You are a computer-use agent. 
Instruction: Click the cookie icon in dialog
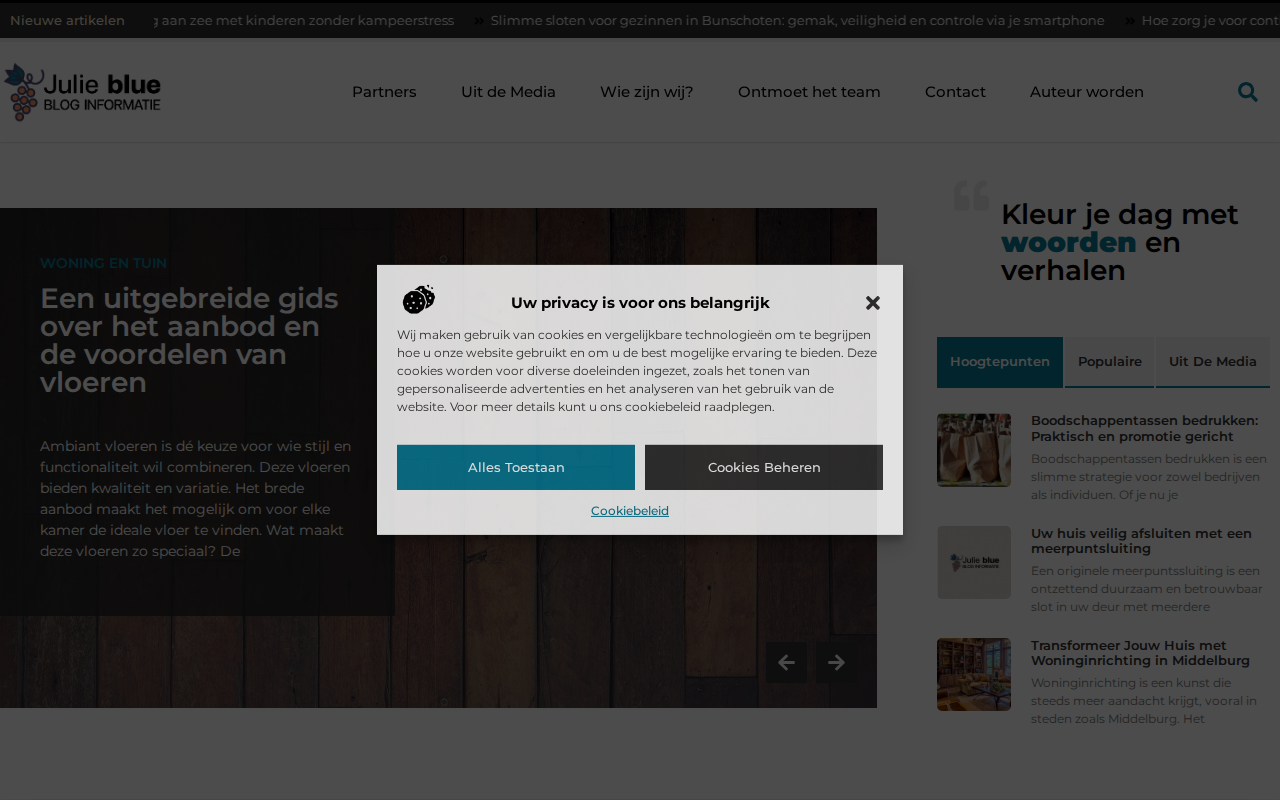419,299
